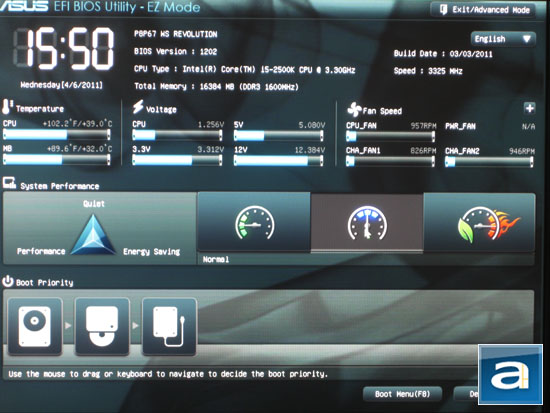
Task: Click the Fan Speed fan icon
Action: pyautogui.click(x=354, y=109)
